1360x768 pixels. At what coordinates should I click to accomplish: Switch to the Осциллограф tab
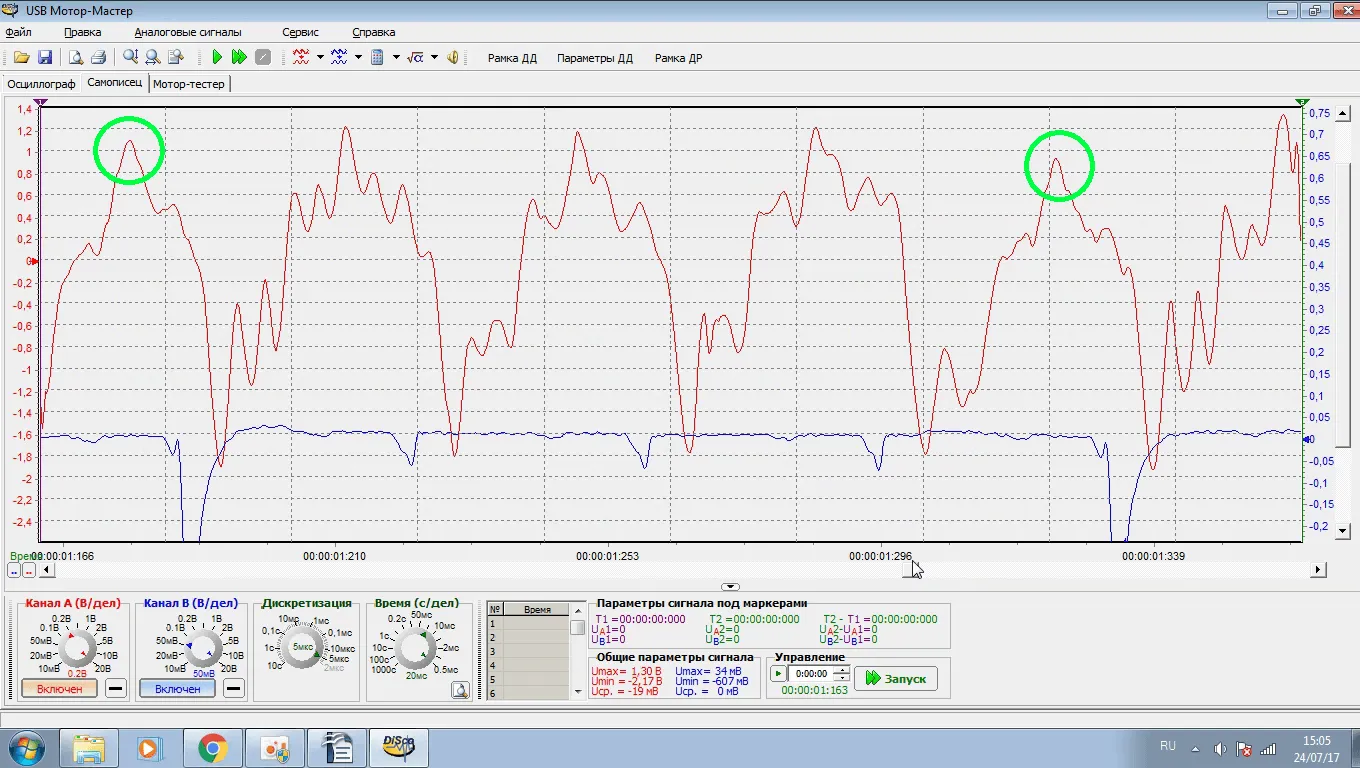tap(41, 84)
